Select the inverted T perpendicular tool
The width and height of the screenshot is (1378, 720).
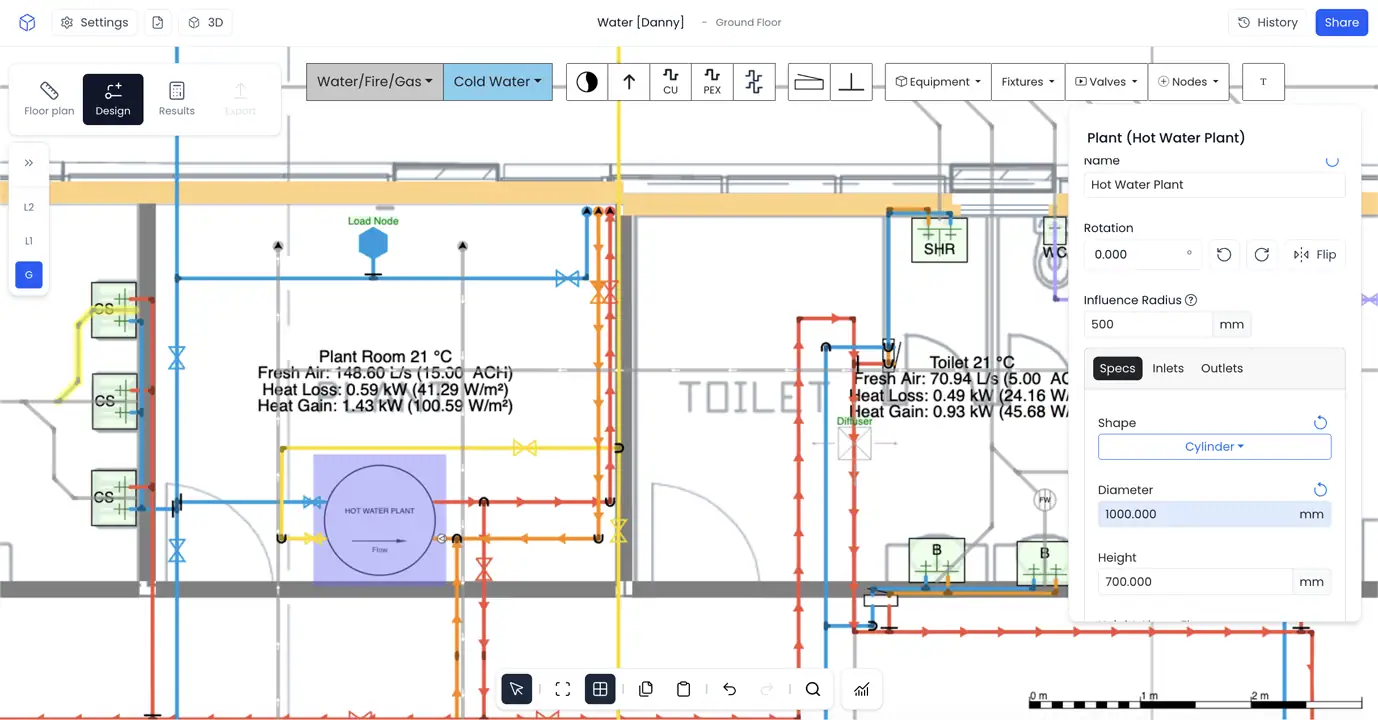[851, 82]
